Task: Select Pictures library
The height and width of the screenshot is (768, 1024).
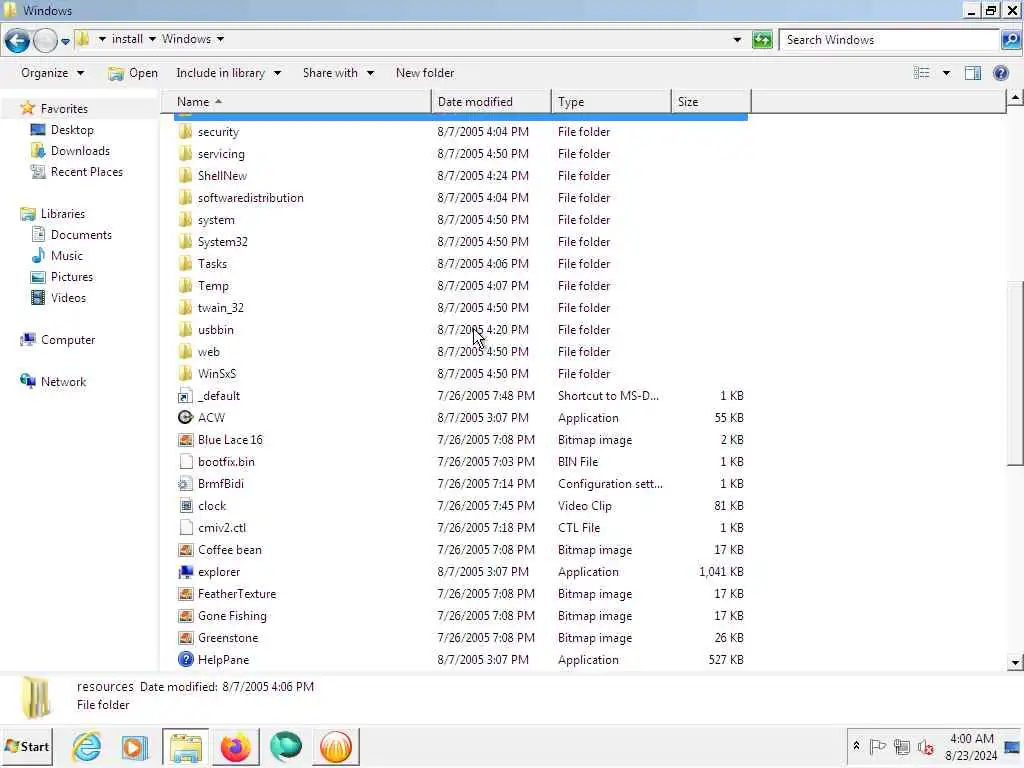Action: [x=71, y=277]
